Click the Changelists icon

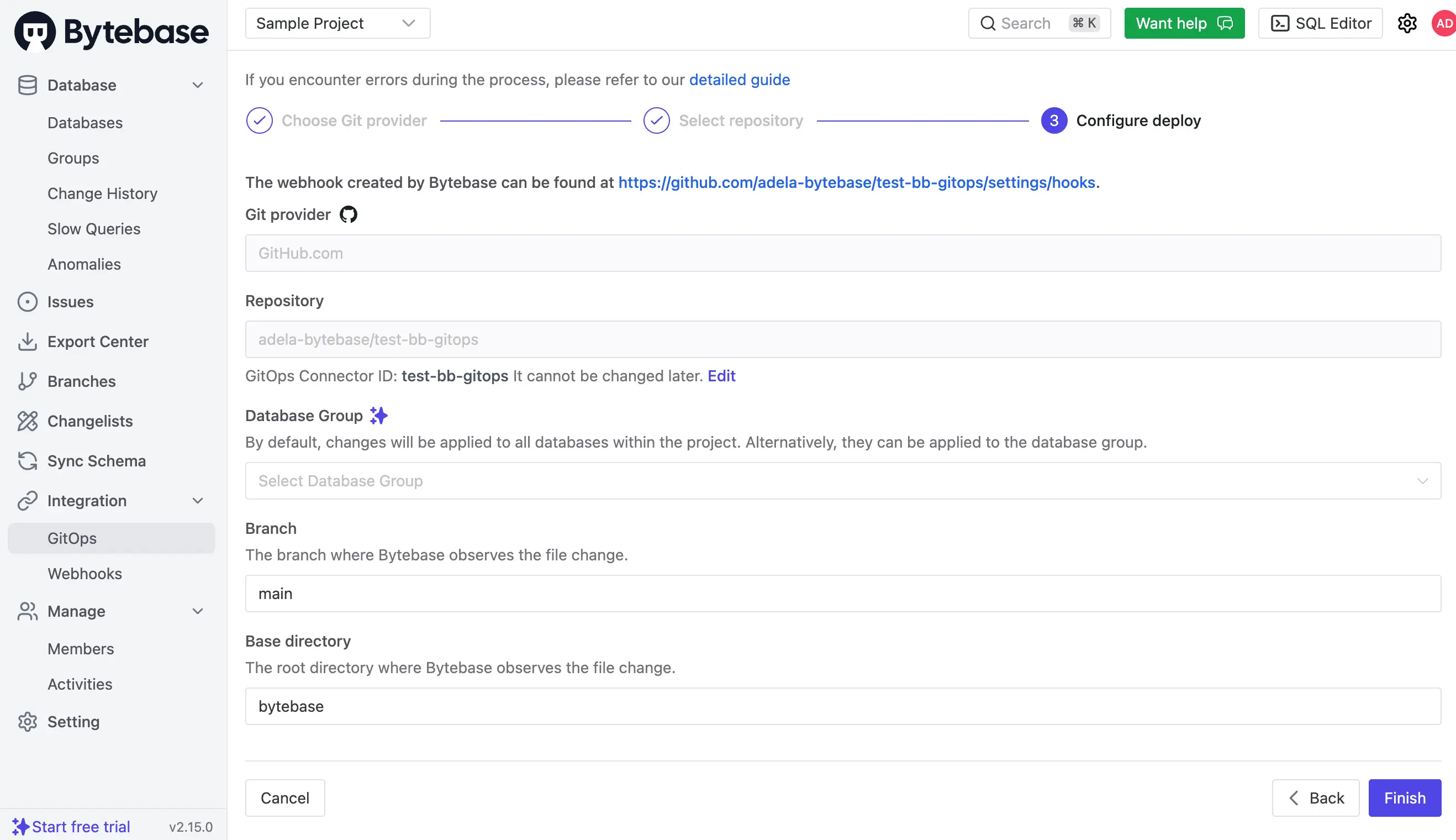coord(27,421)
